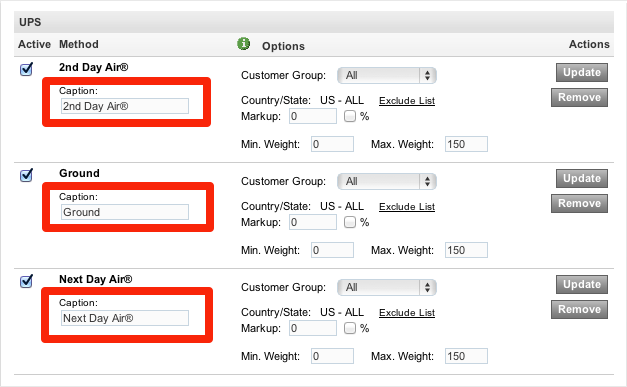The height and width of the screenshot is (387, 627).
Task: Click the Ground caption input field
Action: 125,212
